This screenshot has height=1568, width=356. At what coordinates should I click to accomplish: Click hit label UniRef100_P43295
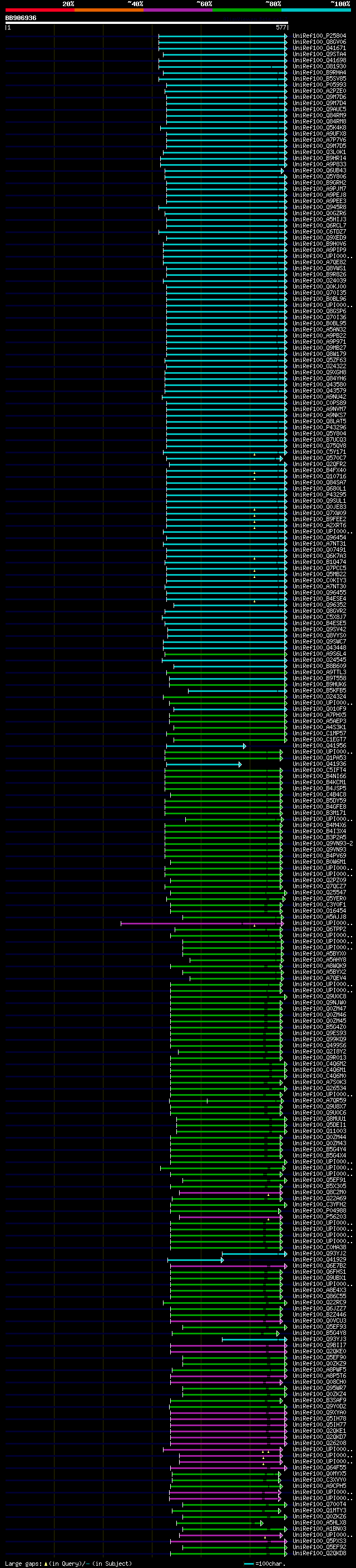coord(319,495)
